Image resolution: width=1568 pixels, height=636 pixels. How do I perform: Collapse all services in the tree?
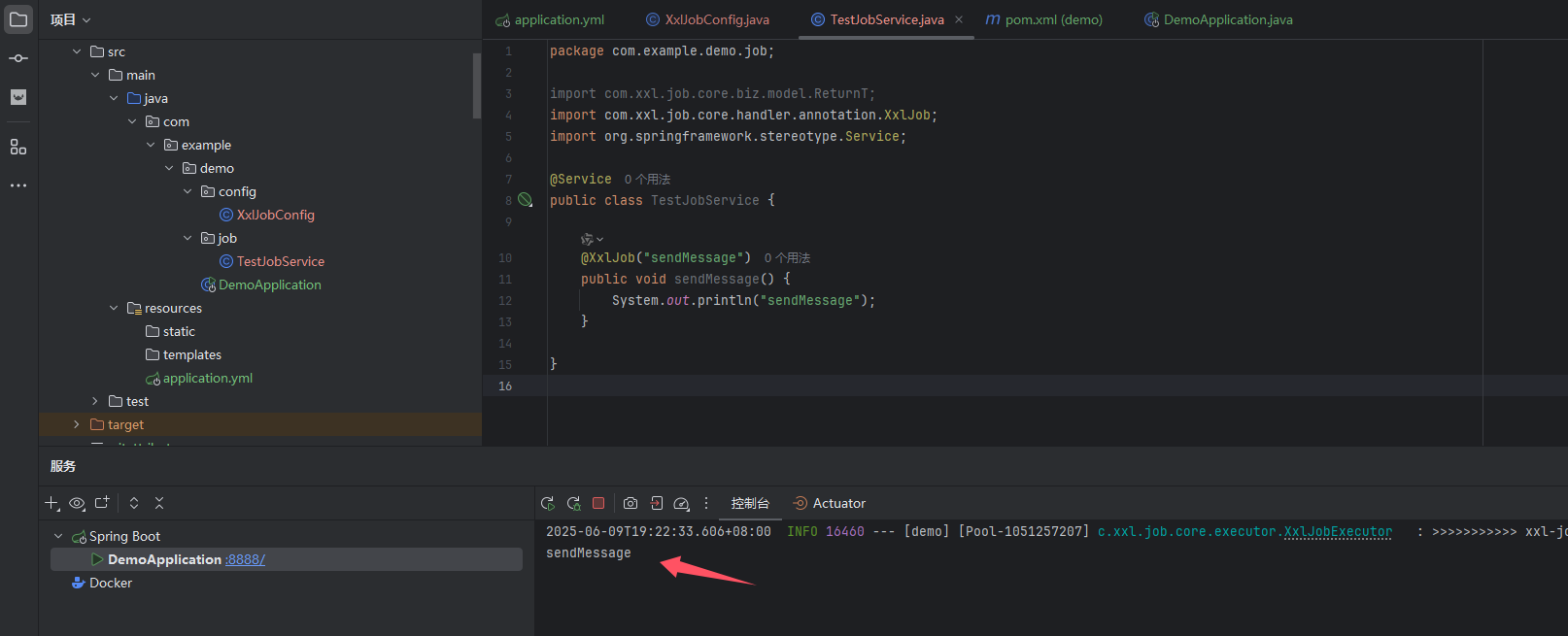[159, 503]
